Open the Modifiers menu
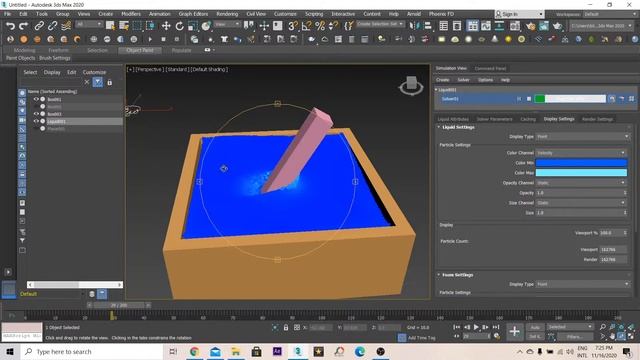 point(131,14)
